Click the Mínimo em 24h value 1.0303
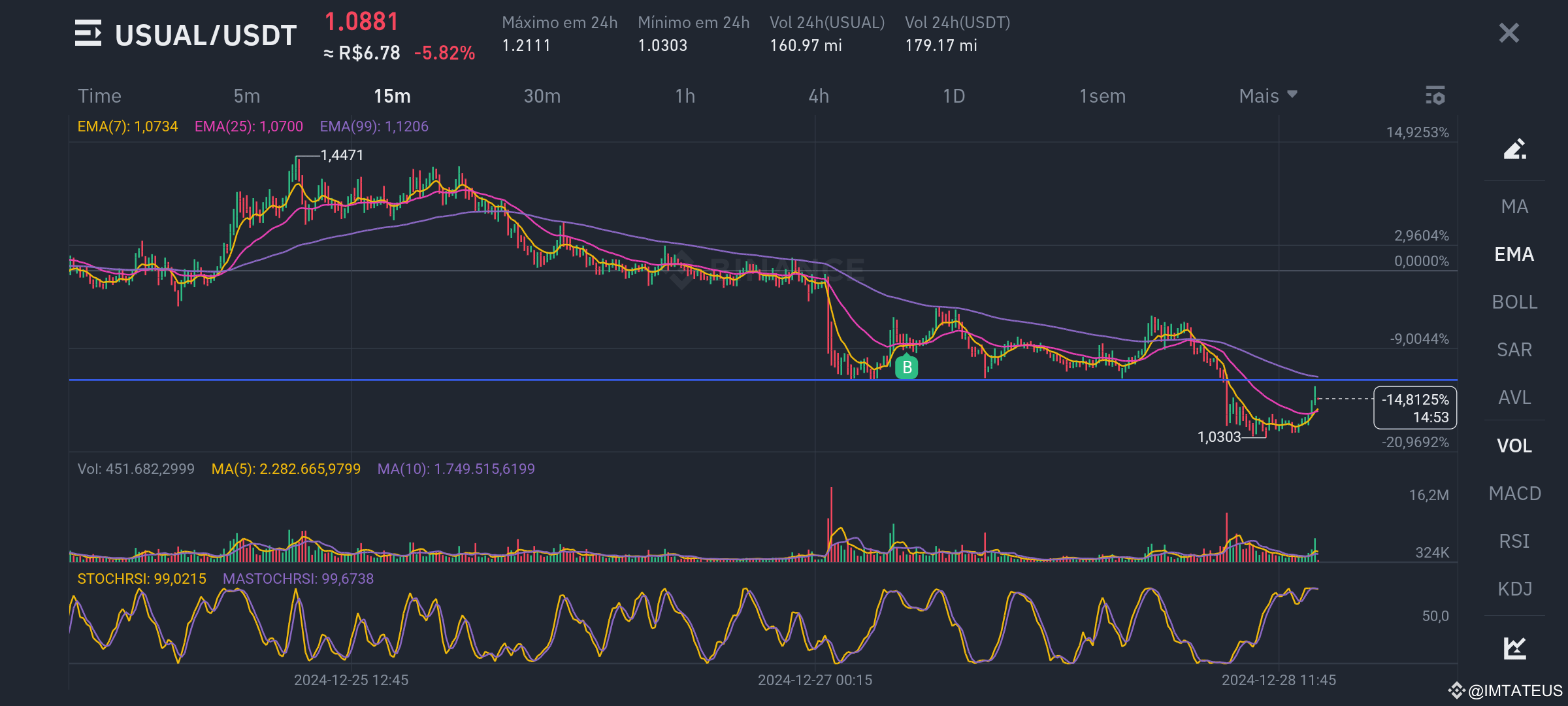This screenshot has width=1568, height=706. pos(662,45)
